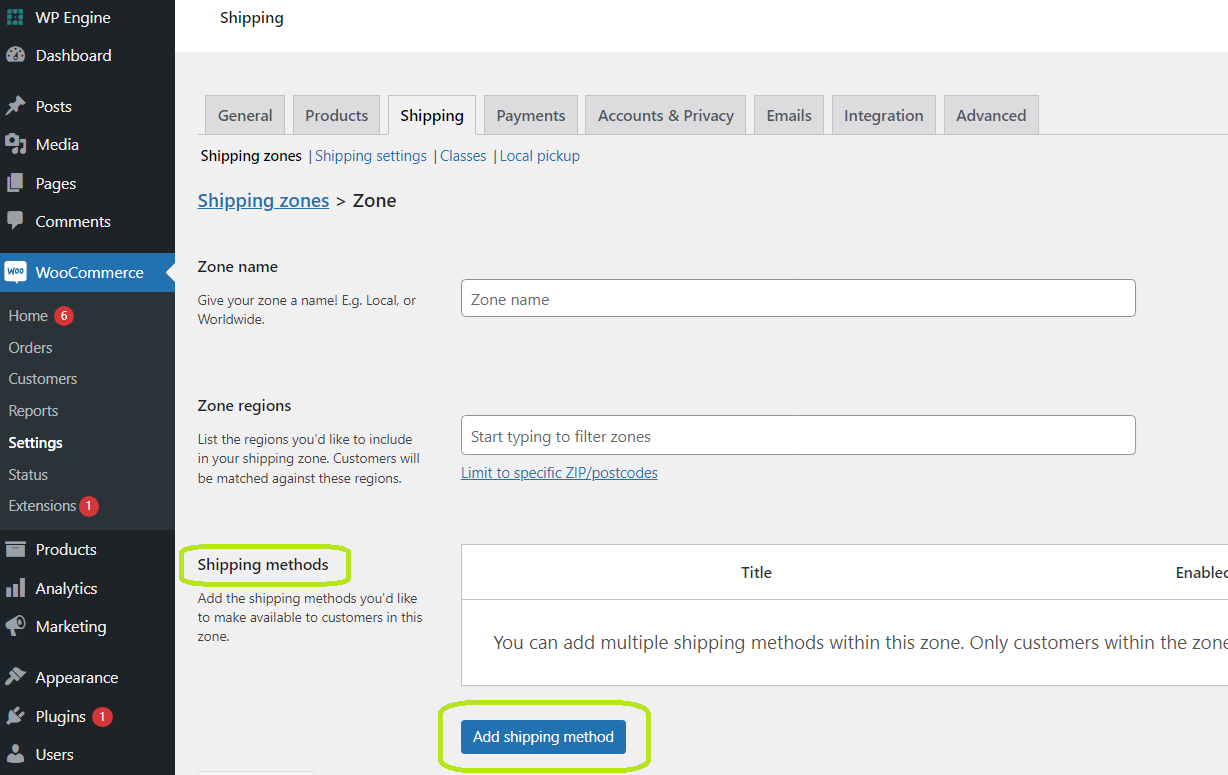Open the Plugins plug icon

click(x=15, y=716)
